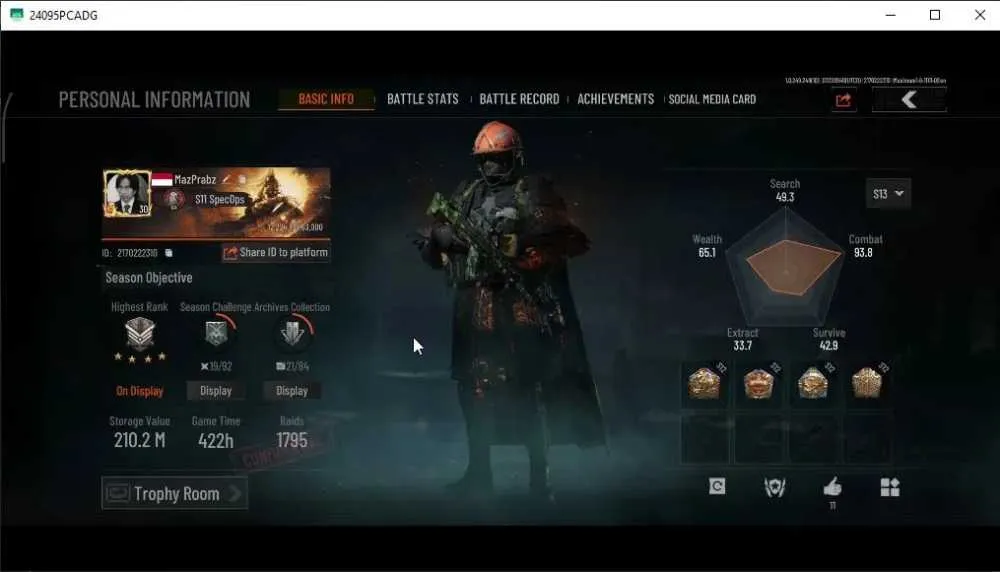
Task: Open the Social Media Card tab
Action: pyautogui.click(x=712, y=99)
